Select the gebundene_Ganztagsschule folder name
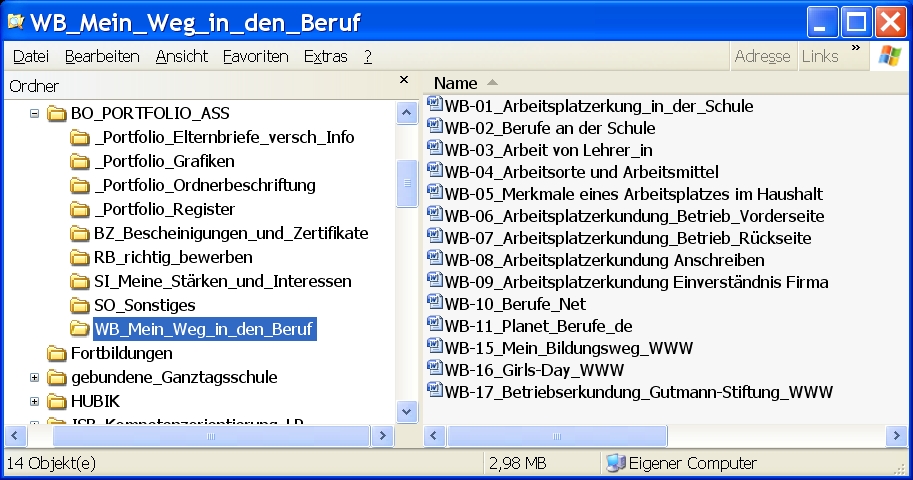 [174, 377]
